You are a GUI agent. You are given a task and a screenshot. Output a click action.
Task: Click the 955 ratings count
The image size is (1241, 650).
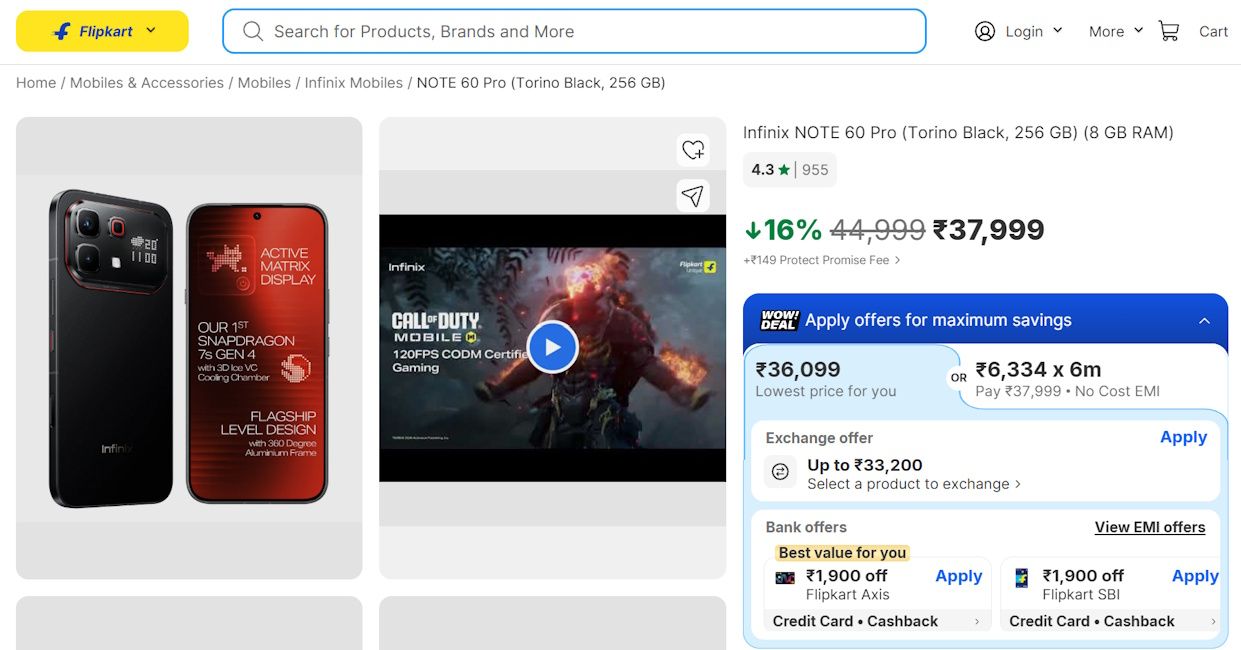815,170
